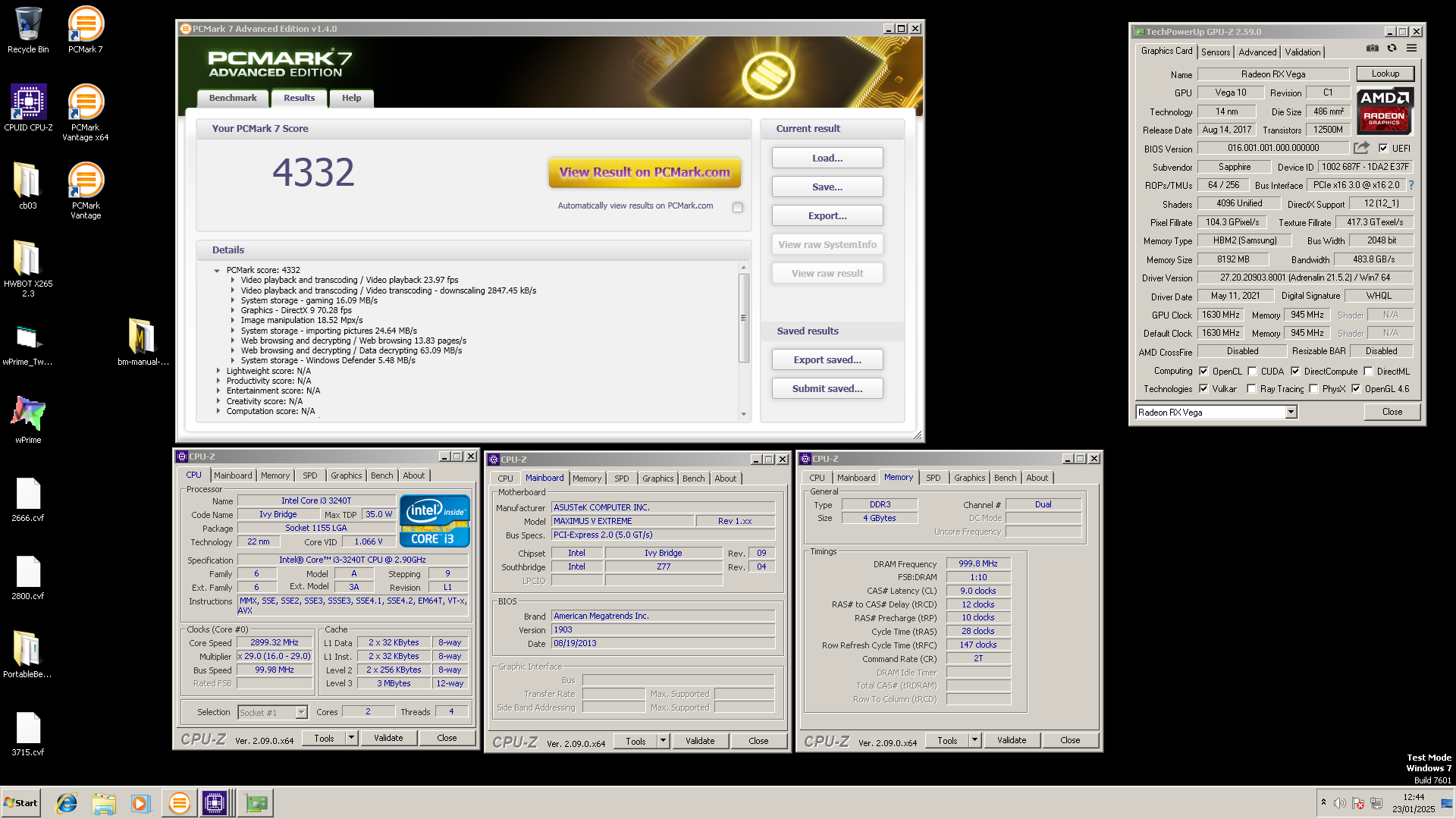Click the Submit saved... button
This screenshot has height=819, width=1456.
tap(827, 388)
